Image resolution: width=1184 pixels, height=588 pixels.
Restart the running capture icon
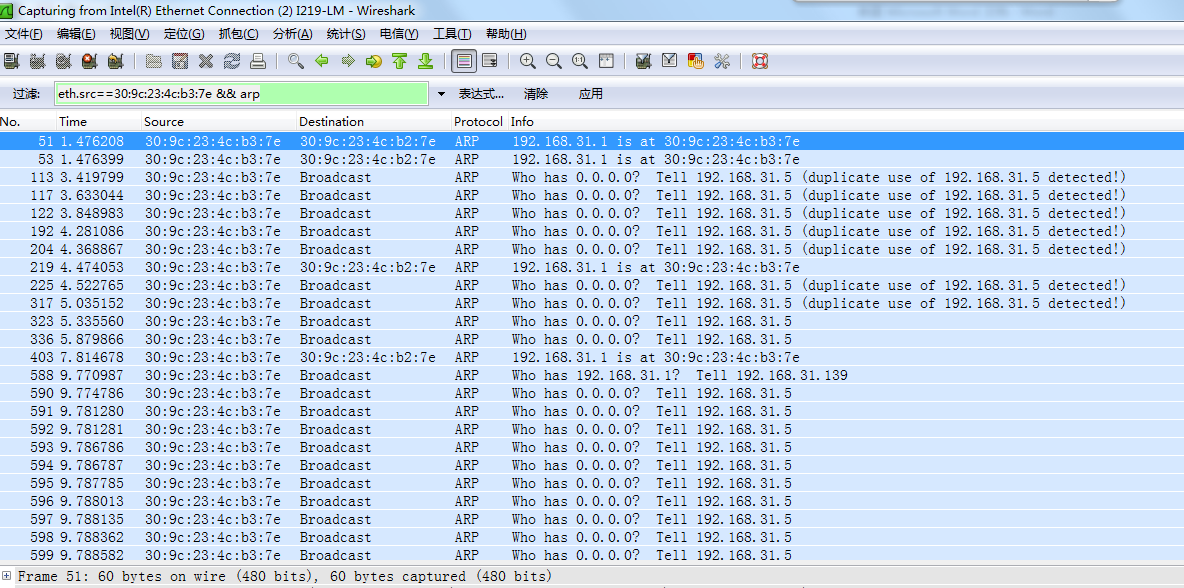[116, 61]
